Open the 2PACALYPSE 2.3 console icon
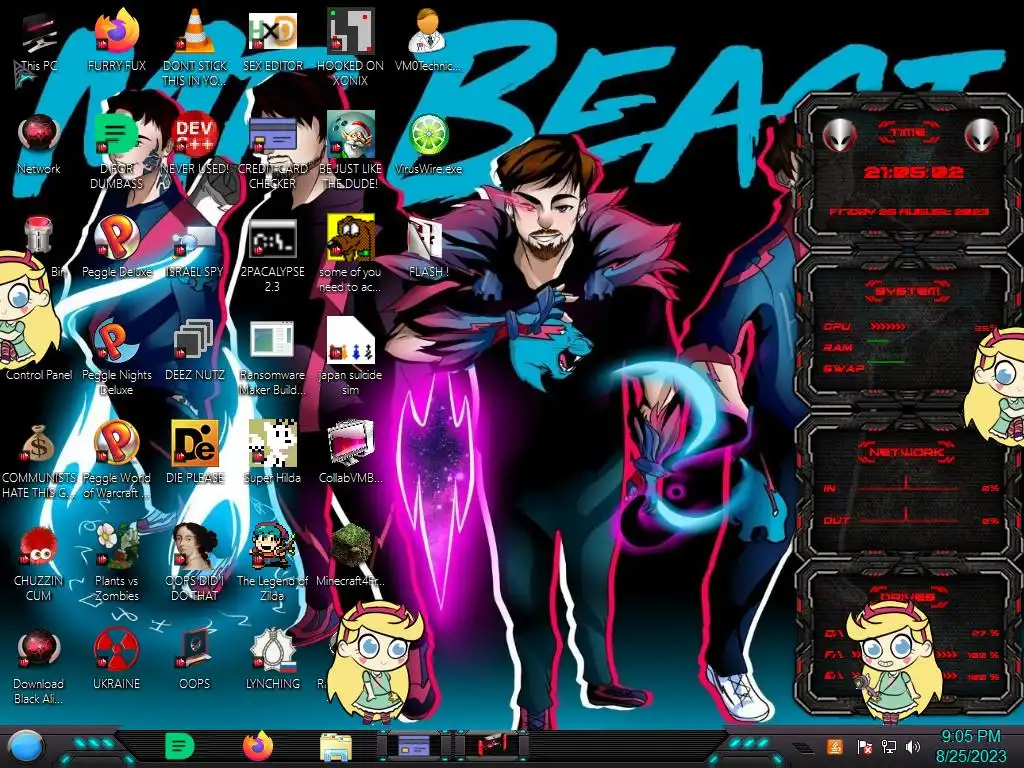 coord(272,255)
